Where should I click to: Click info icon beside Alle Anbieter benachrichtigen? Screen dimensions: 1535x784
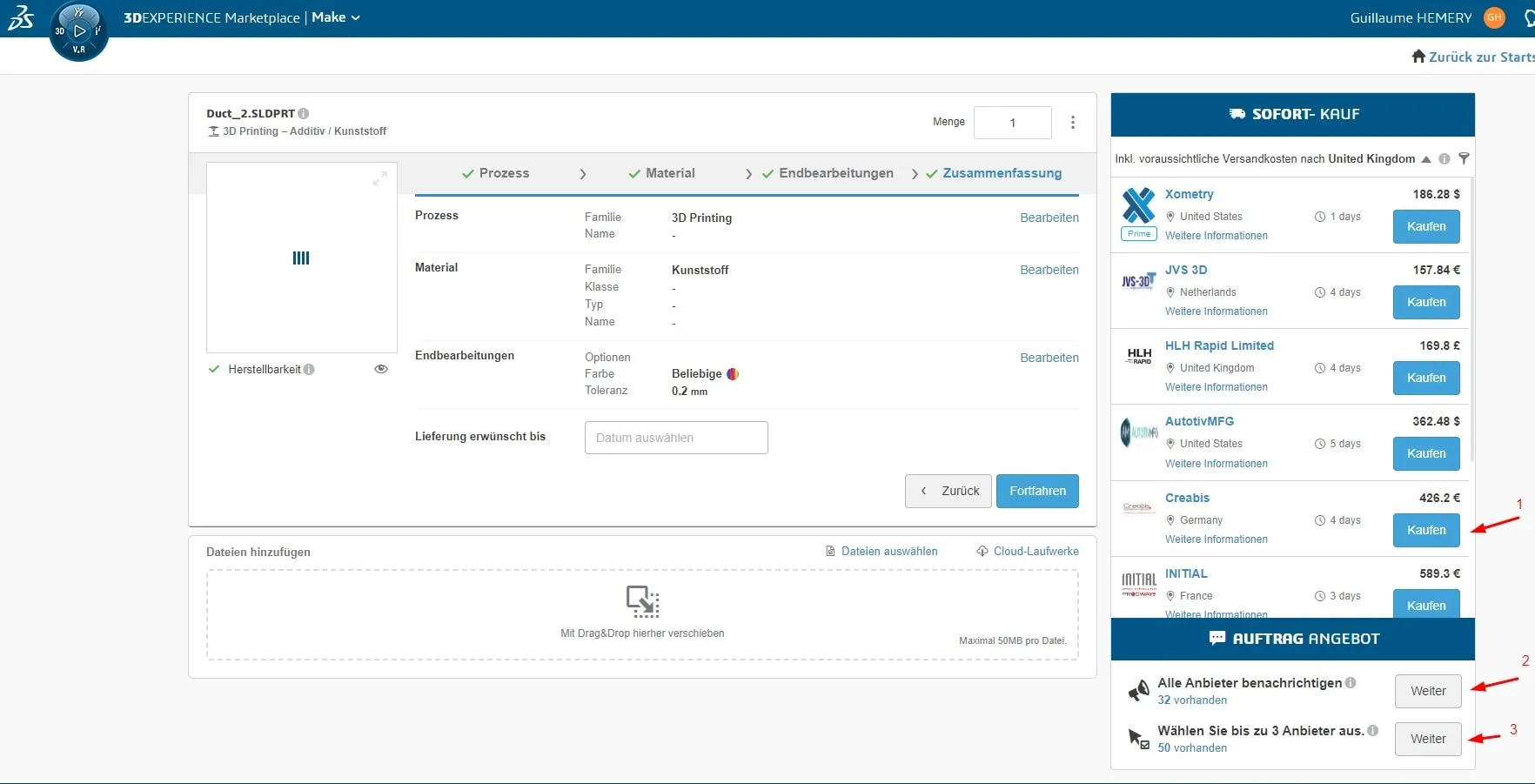(1351, 683)
